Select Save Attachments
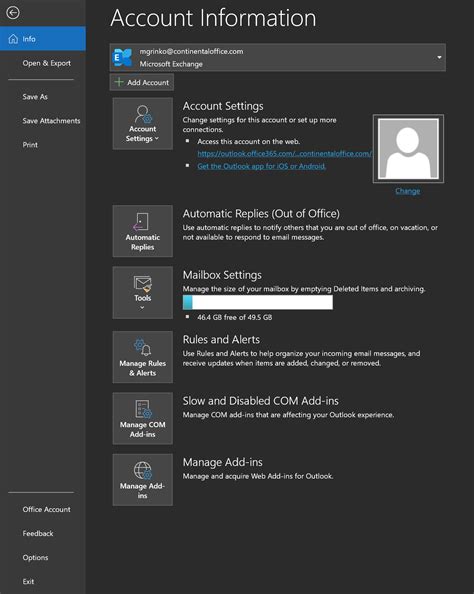The image size is (474, 594). [51, 121]
